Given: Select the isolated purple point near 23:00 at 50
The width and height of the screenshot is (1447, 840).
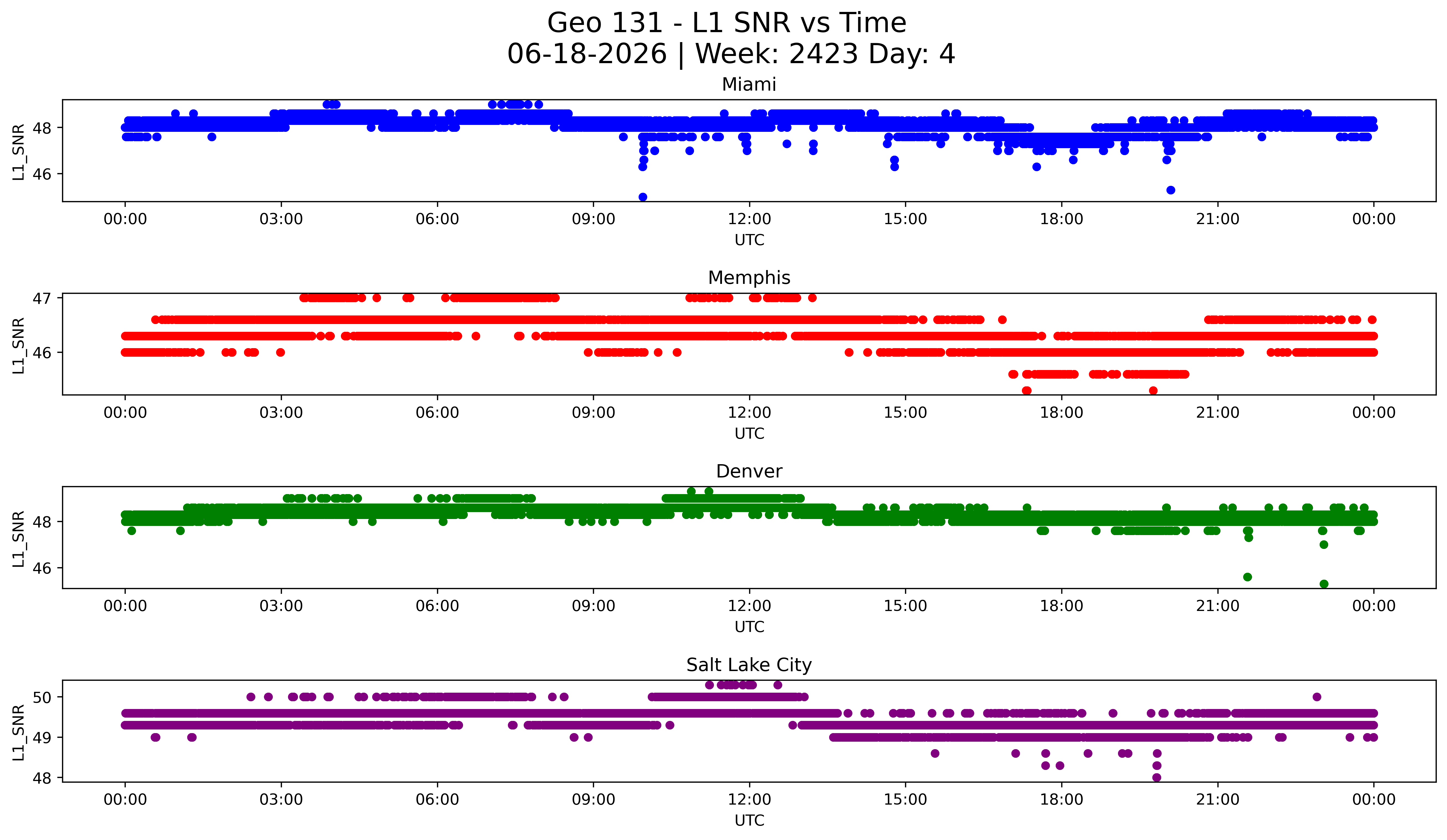Looking at the screenshot, I should click(x=1317, y=697).
